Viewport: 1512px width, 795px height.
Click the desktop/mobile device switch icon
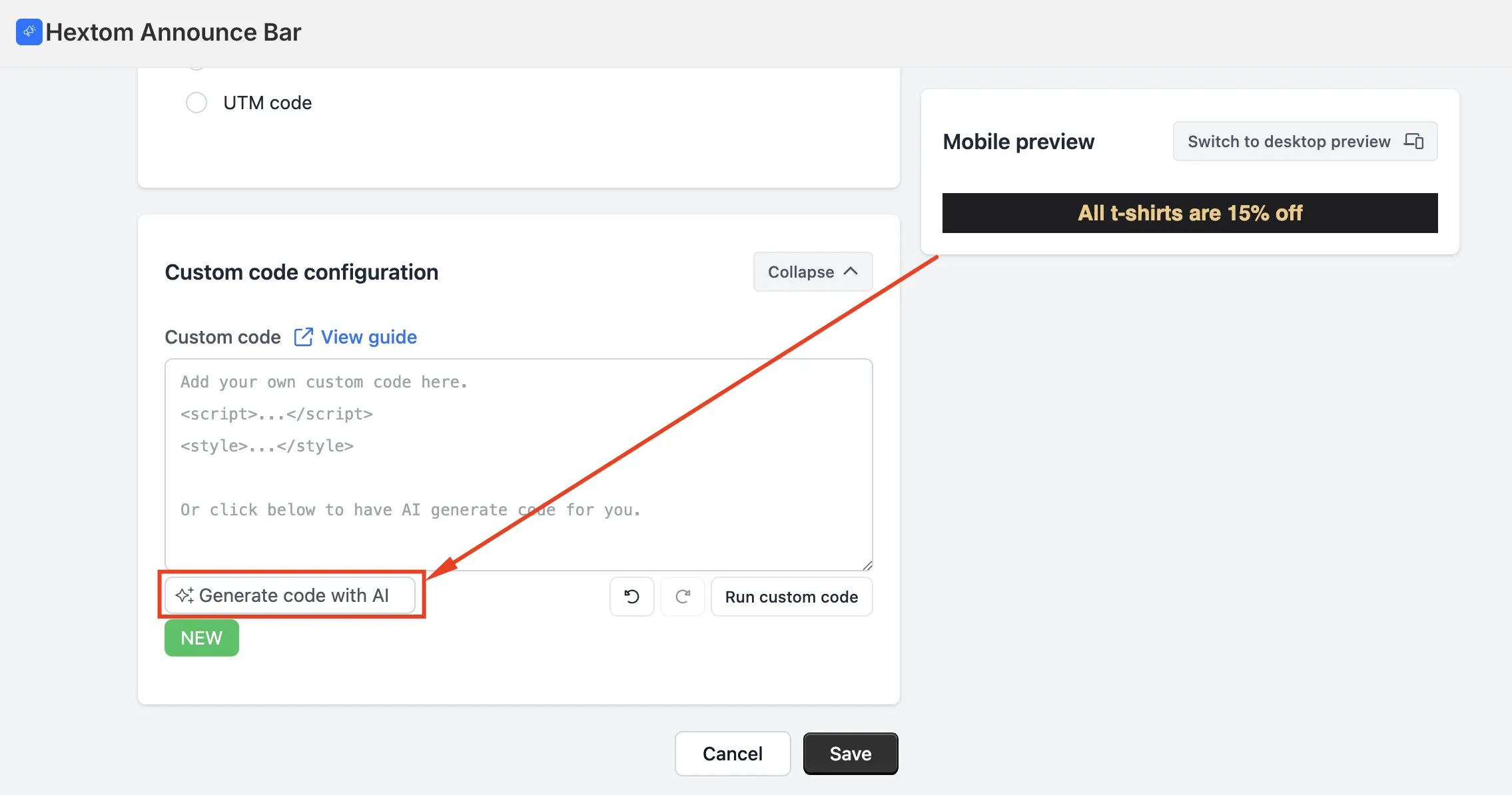click(x=1413, y=141)
